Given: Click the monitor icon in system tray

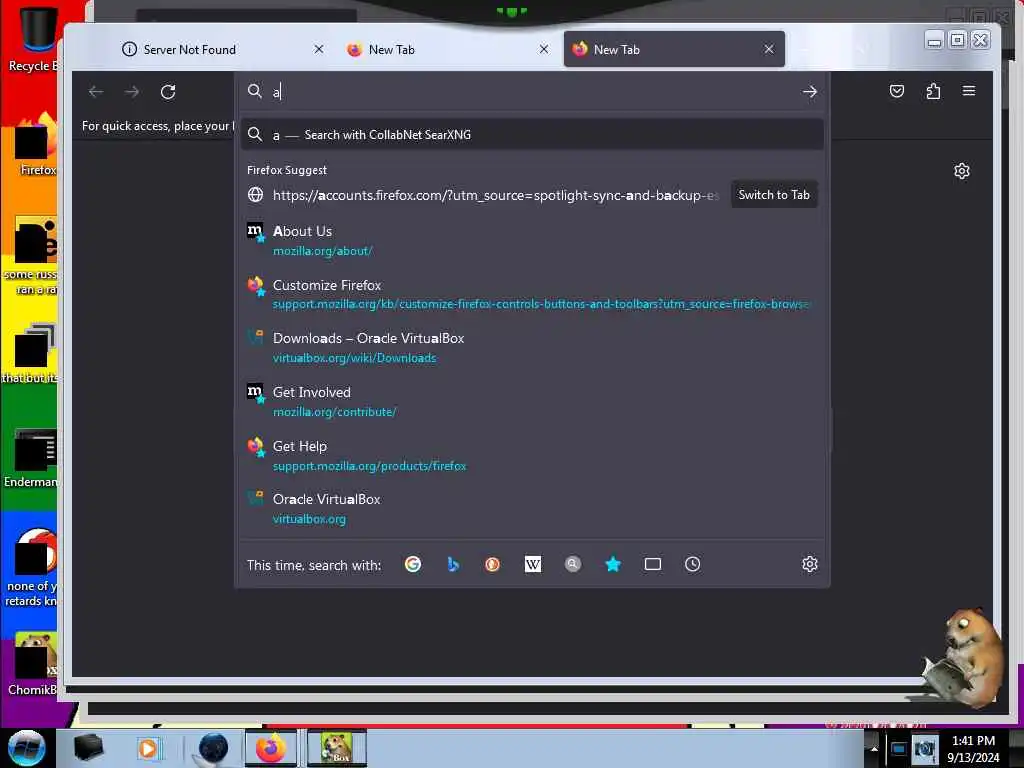Looking at the screenshot, I should (898, 749).
